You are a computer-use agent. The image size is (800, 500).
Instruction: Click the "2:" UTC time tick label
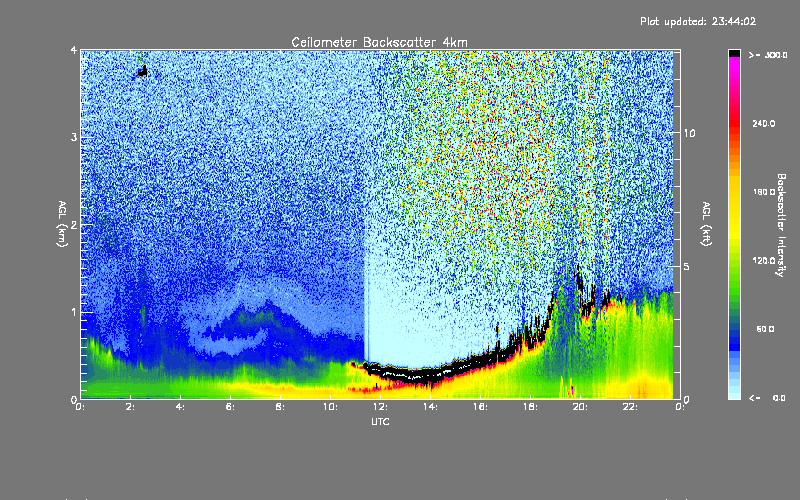point(131,407)
